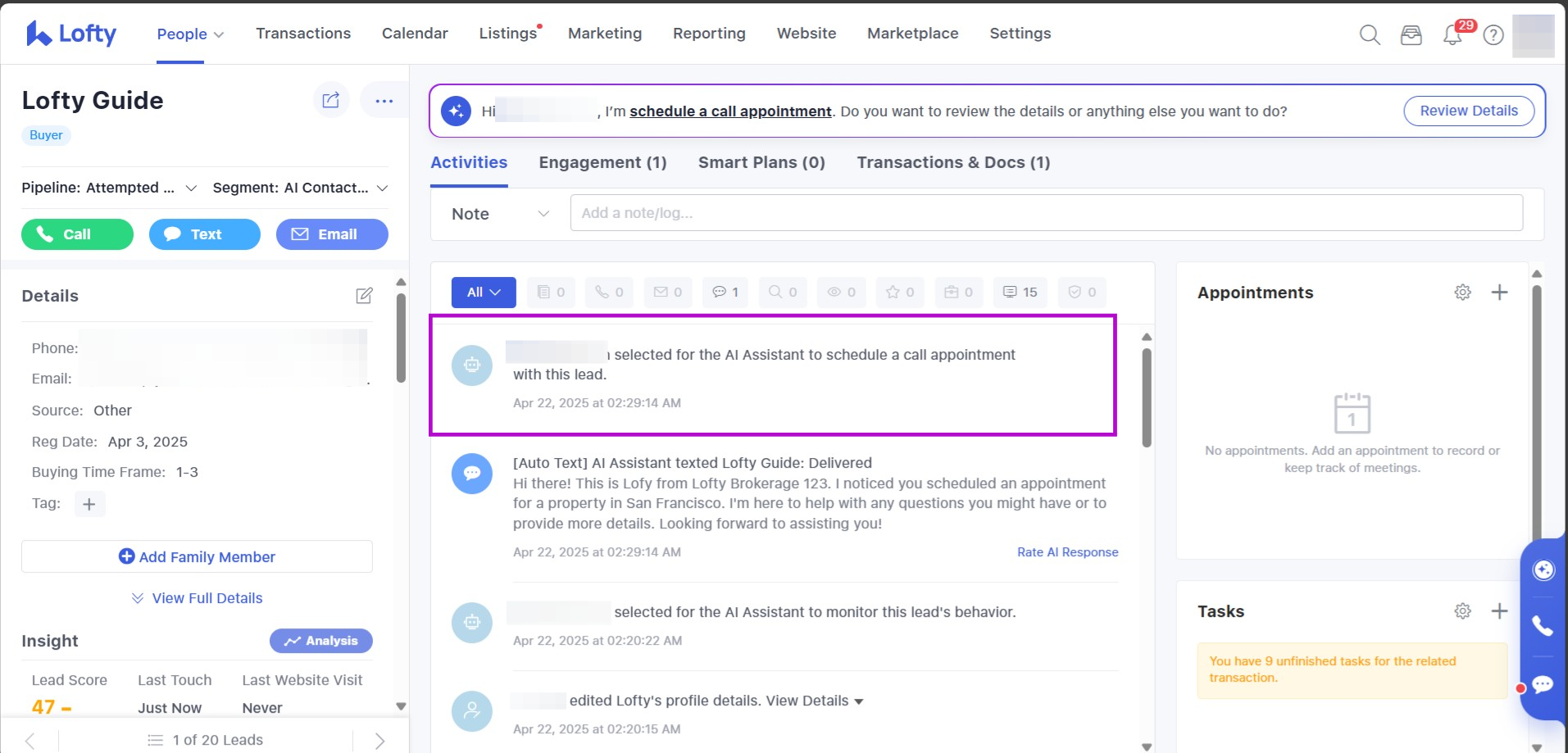Open the Segment dropdown

(382, 188)
